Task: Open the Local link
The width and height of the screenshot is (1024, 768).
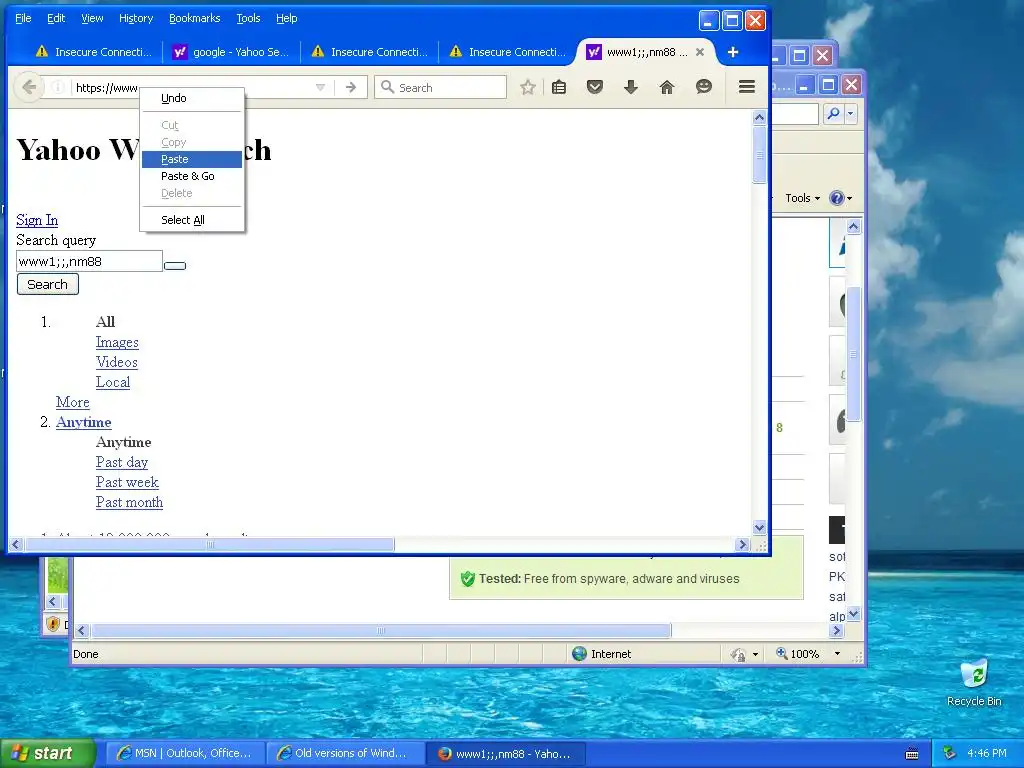Action: [x=112, y=382]
